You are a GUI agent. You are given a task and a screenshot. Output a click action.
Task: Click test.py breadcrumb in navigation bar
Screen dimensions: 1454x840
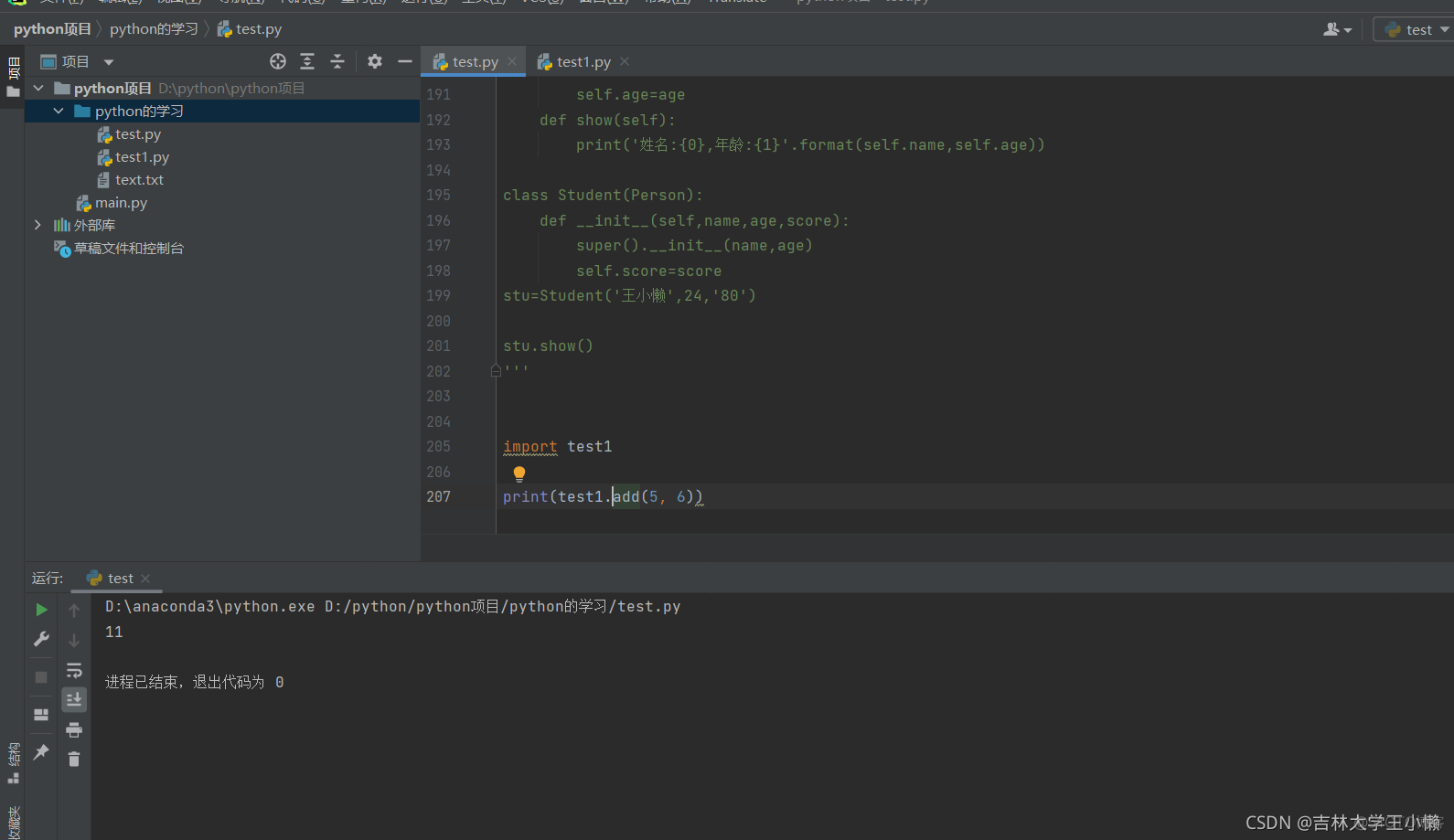point(250,29)
